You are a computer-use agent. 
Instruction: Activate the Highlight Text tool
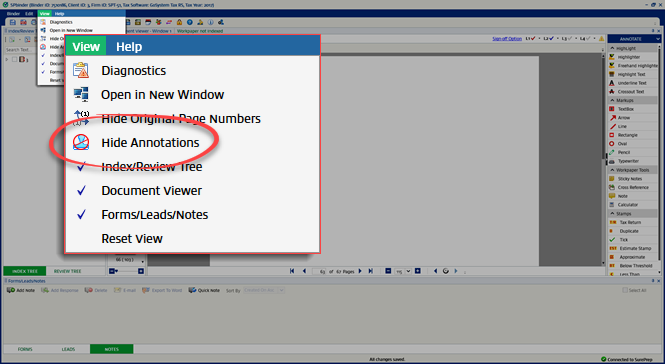click(x=632, y=74)
